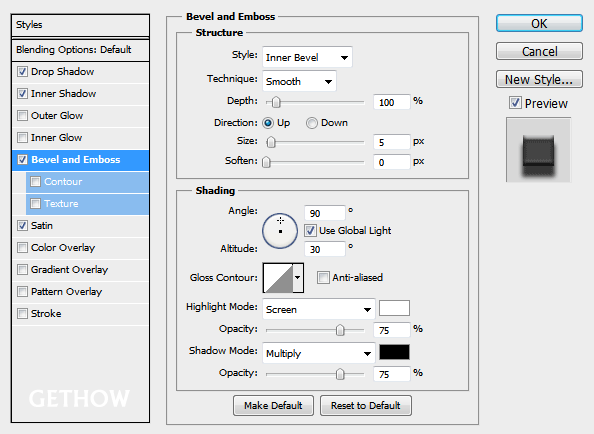Tick the Anti-aliased checkbox

pos(323,278)
